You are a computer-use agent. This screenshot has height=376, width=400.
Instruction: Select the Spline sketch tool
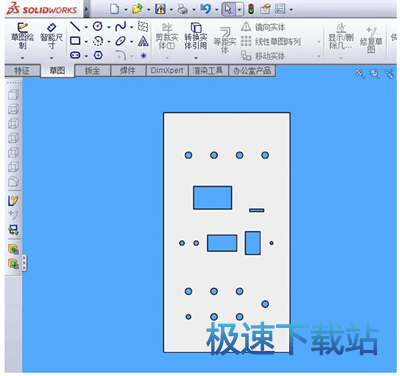120,27
